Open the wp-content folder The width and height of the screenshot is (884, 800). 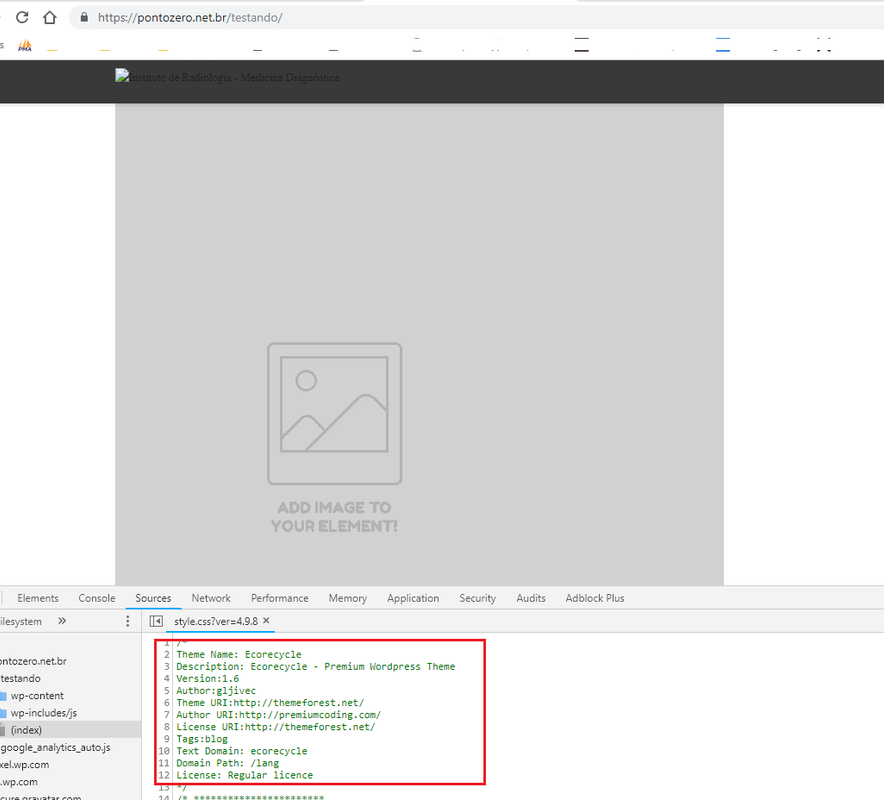pos(37,696)
